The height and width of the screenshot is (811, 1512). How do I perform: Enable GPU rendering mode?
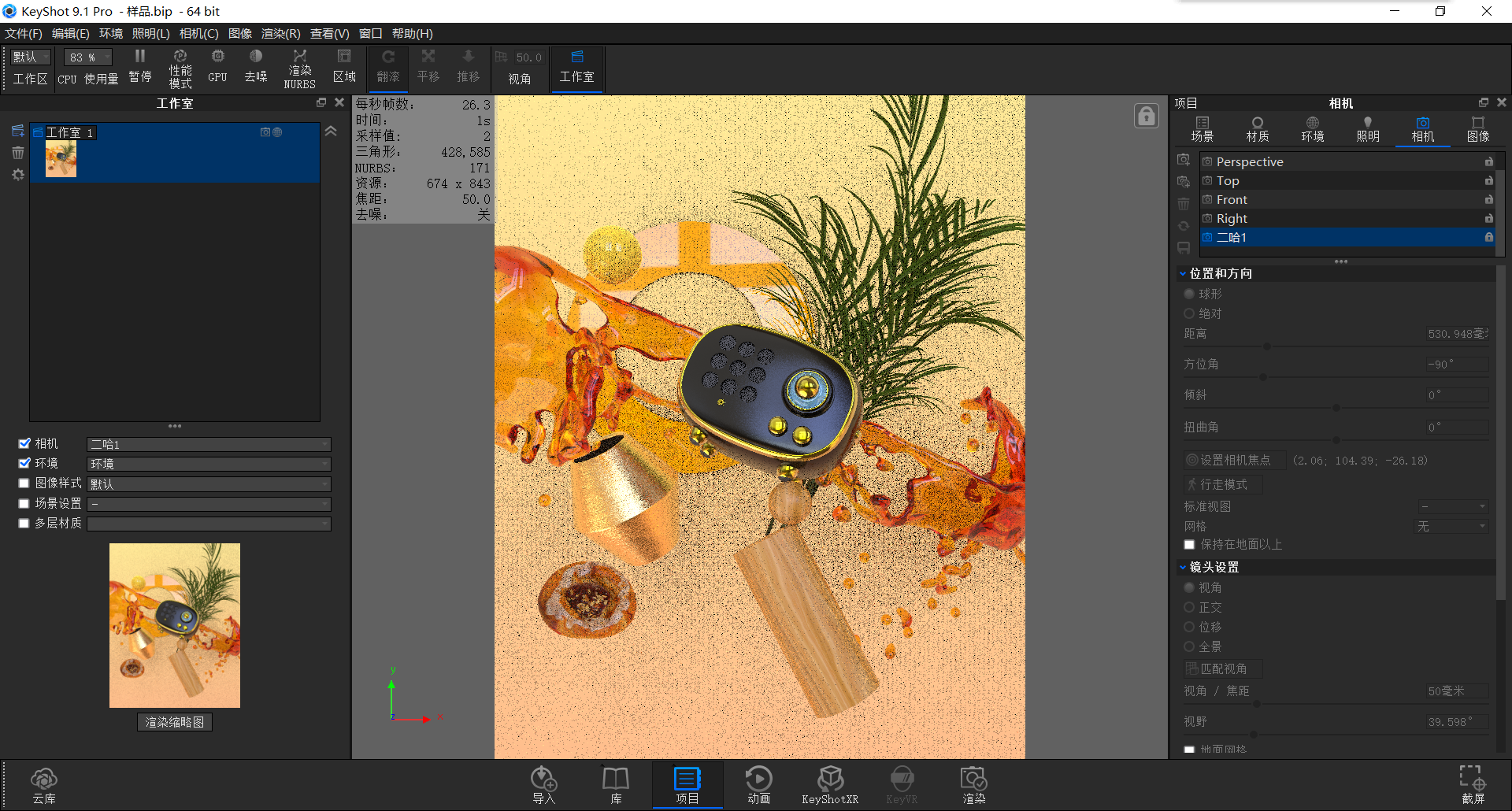[217, 65]
